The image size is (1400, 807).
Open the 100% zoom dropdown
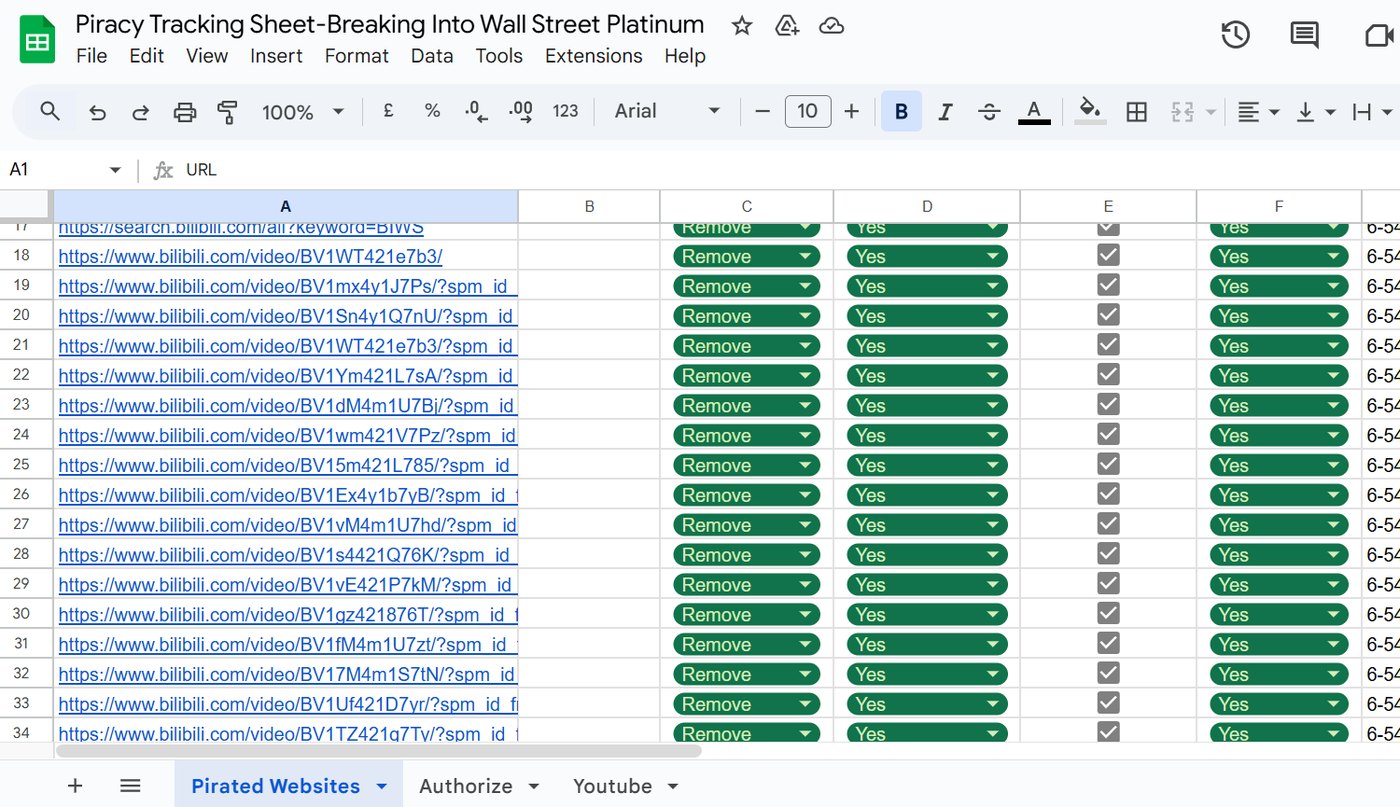[303, 112]
